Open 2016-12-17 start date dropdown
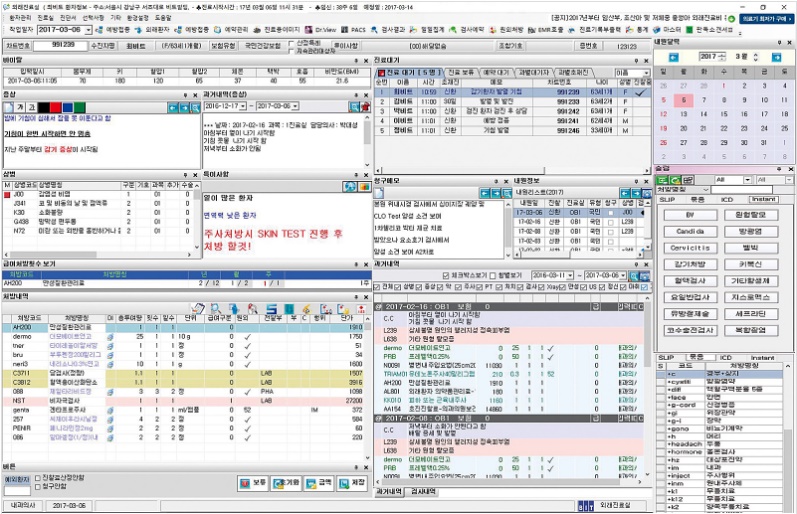 click(x=243, y=106)
